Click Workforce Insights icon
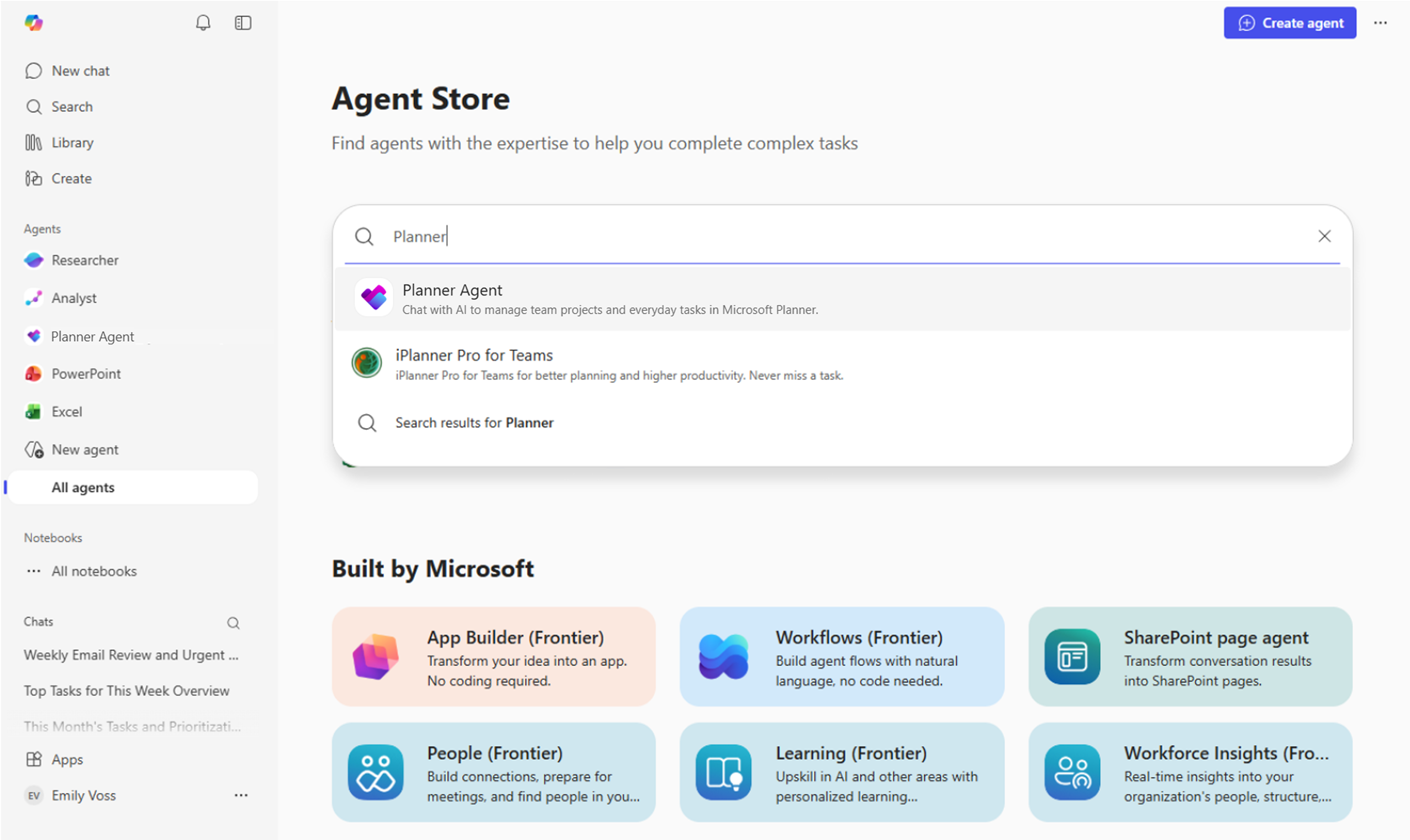The image size is (1410, 840). click(1072, 772)
